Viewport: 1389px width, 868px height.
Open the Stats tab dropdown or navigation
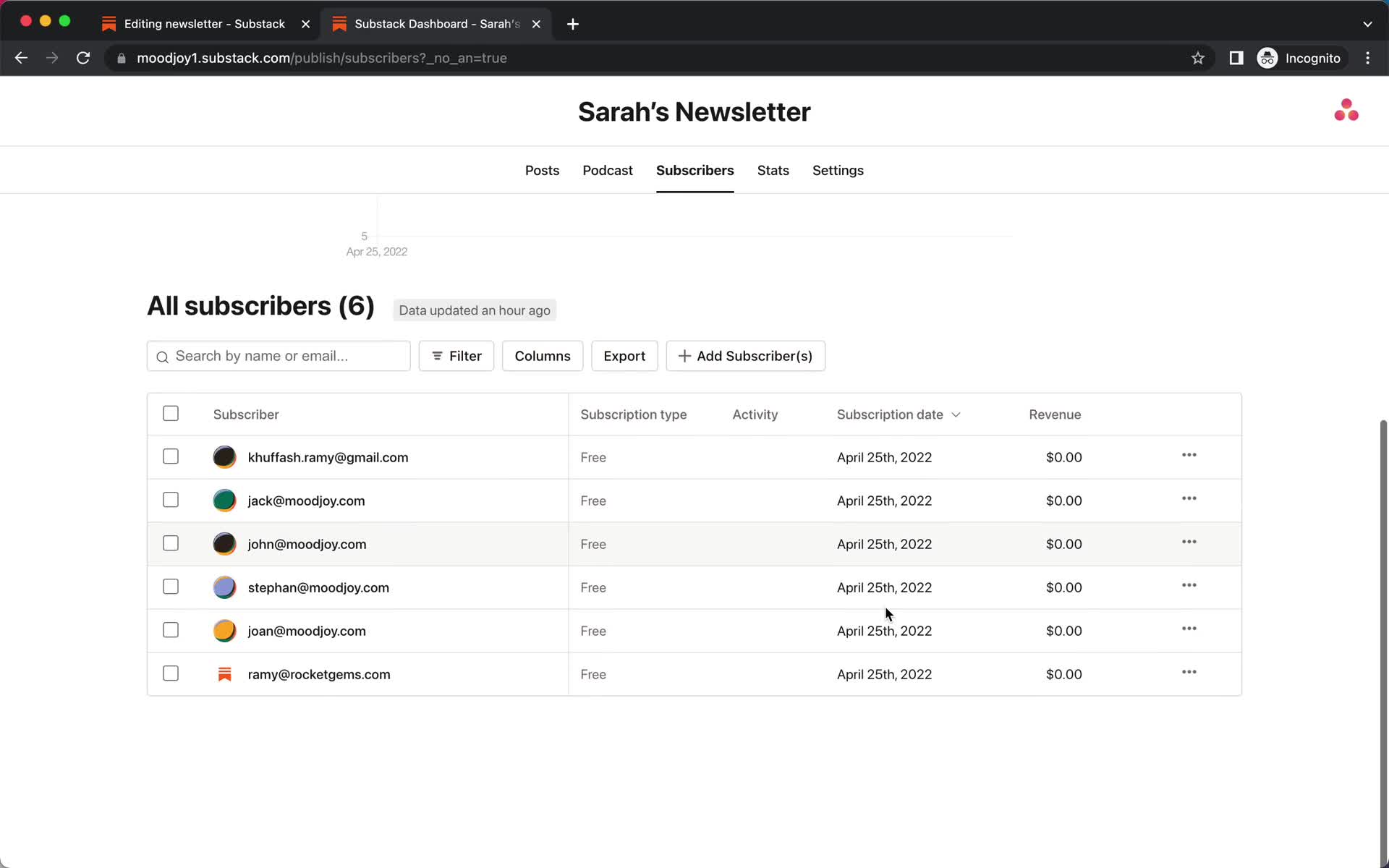coord(773,170)
